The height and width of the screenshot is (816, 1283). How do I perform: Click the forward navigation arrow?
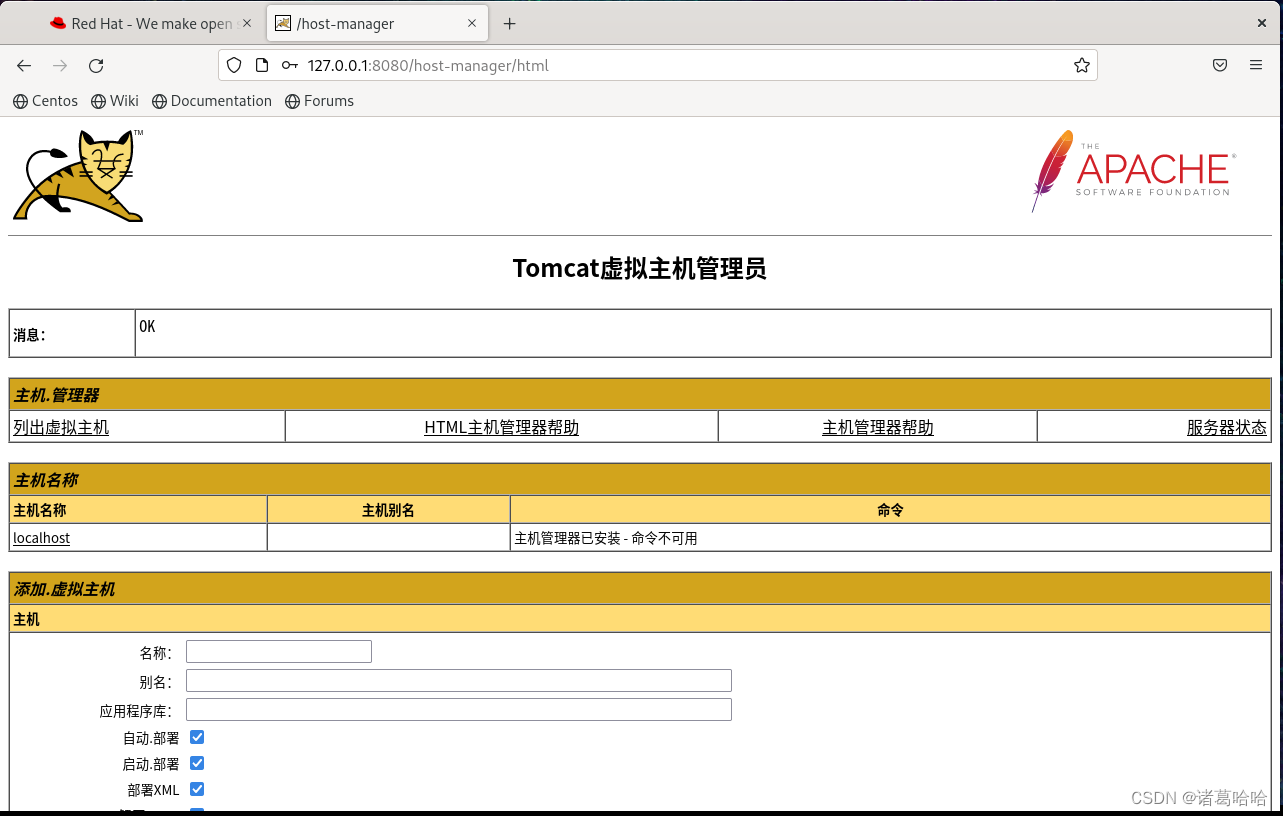tap(60, 66)
